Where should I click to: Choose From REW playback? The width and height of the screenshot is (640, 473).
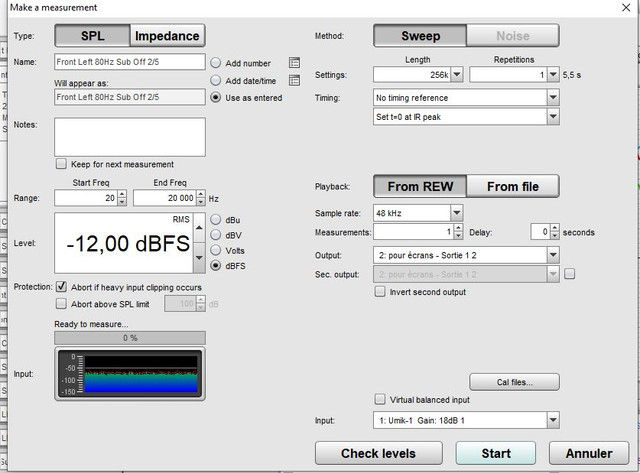[x=420, y=187]
